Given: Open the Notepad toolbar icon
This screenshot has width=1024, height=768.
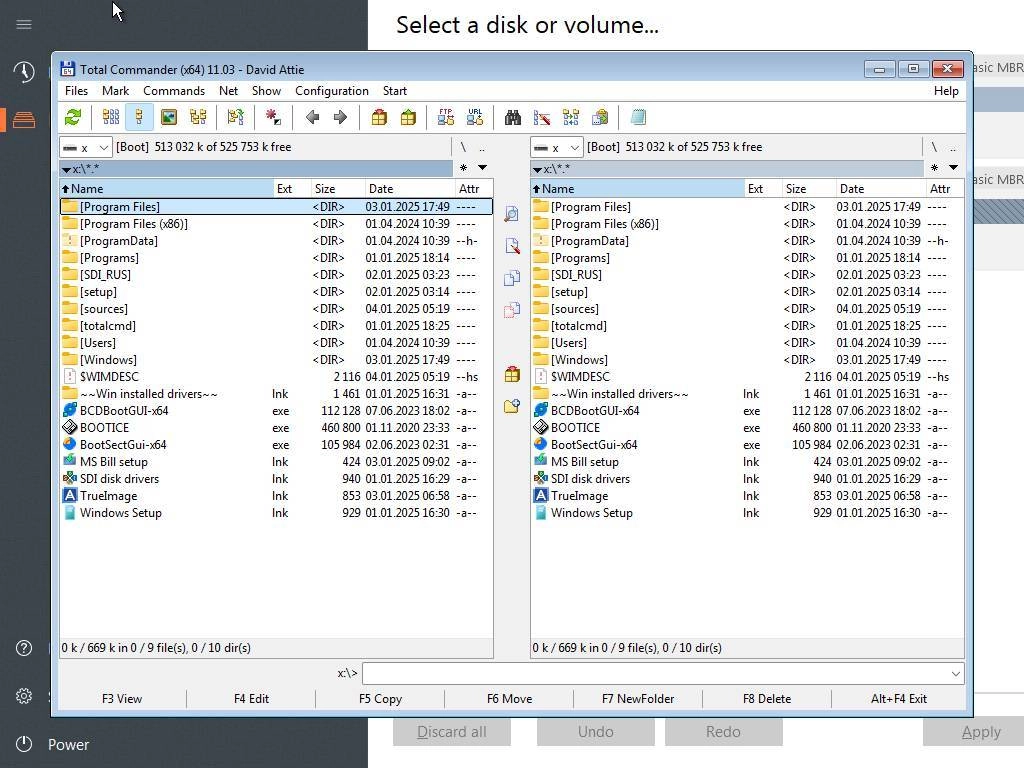Looking at the screenshot, I should [638, 118].
